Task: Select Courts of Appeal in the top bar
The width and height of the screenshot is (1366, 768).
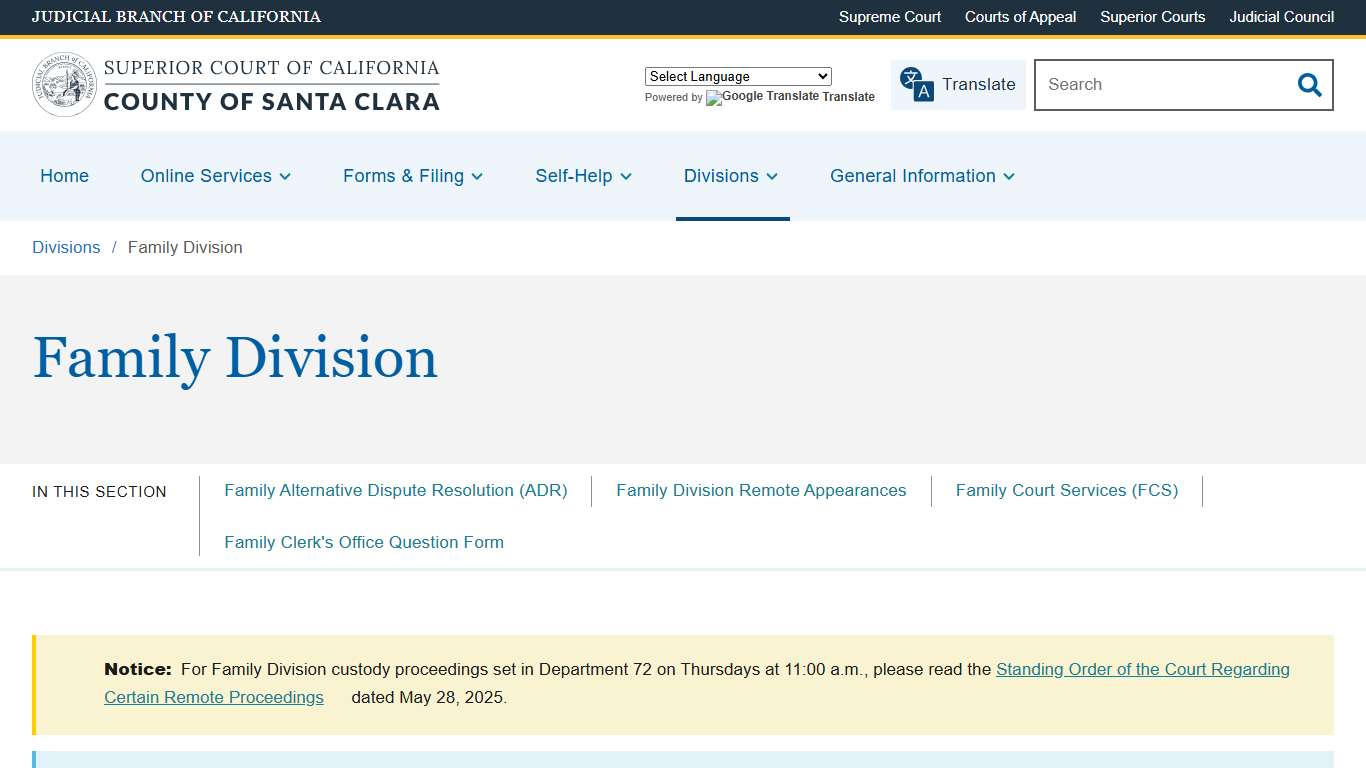Action: (x=1020, y=17)
